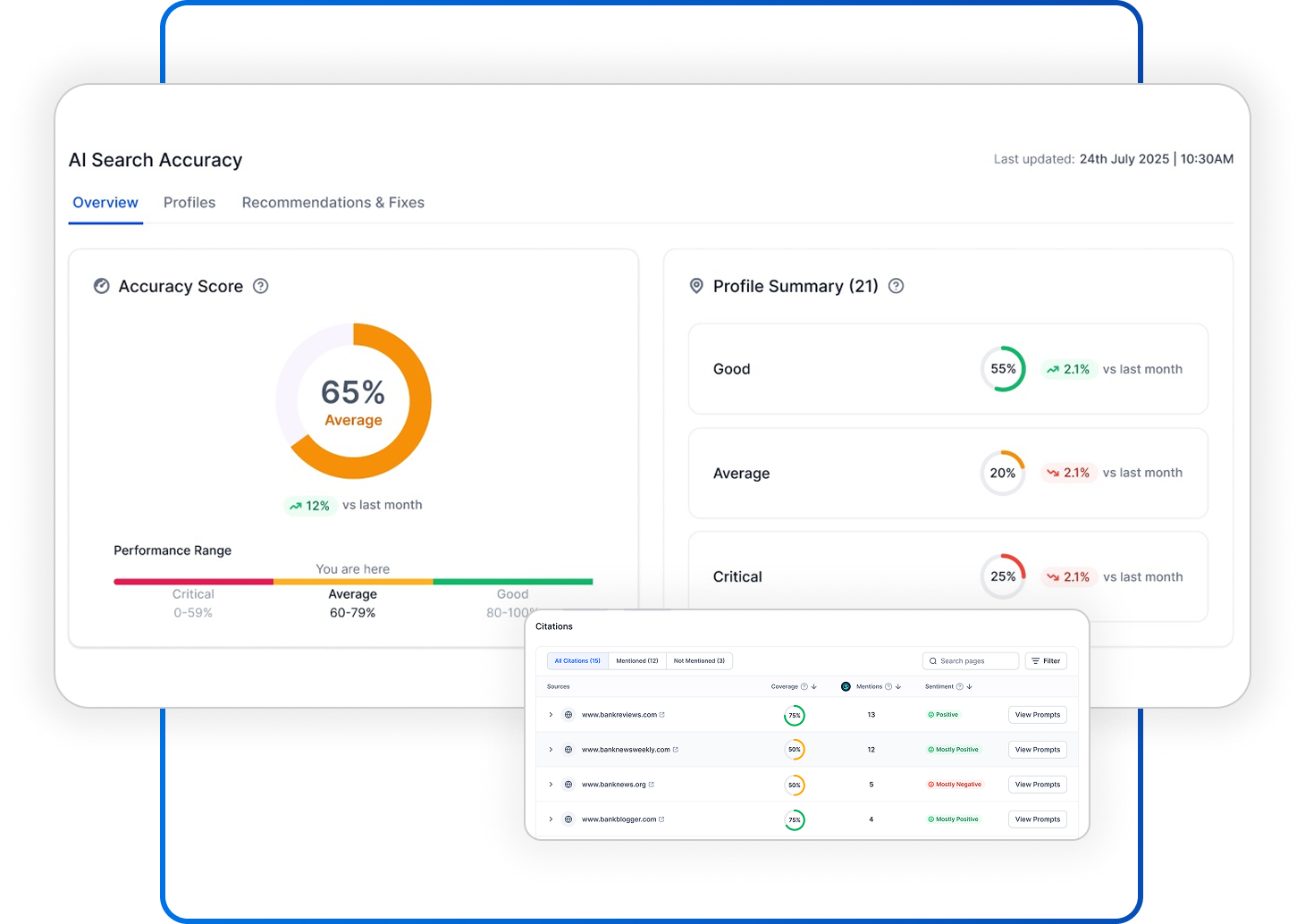Click the compass icon next to Accuracy Score title
Viewport: 1305px width, 924px height.
tap(102, 286)
